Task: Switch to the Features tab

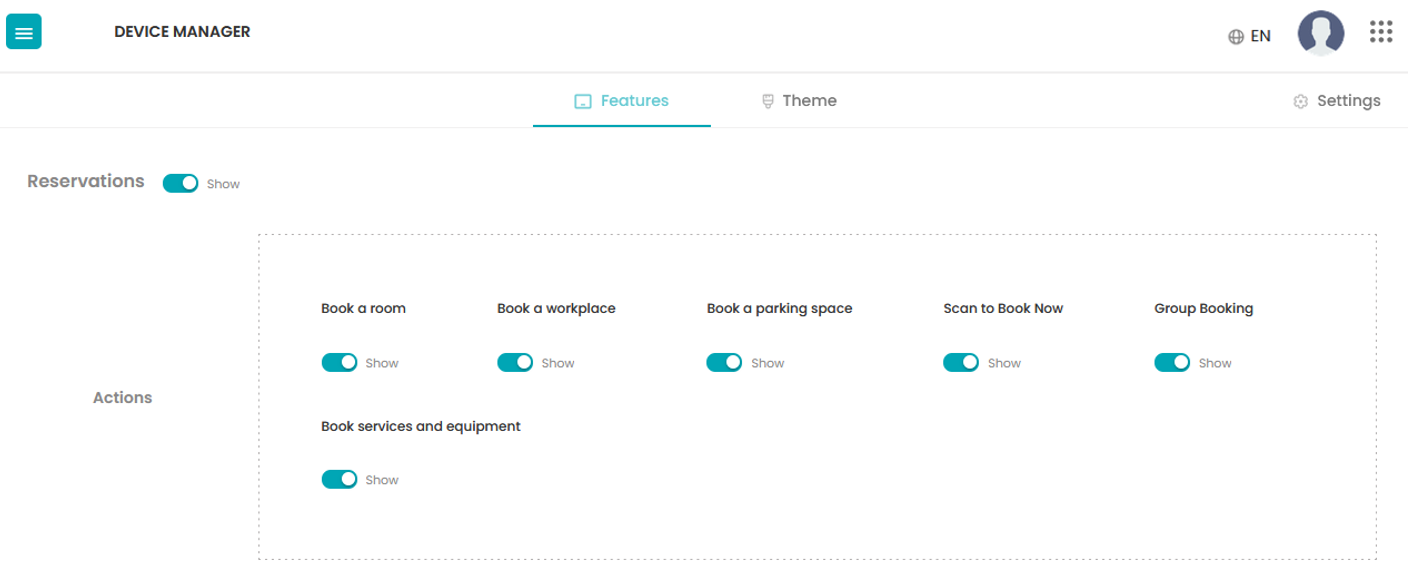Action: (621, 101)
